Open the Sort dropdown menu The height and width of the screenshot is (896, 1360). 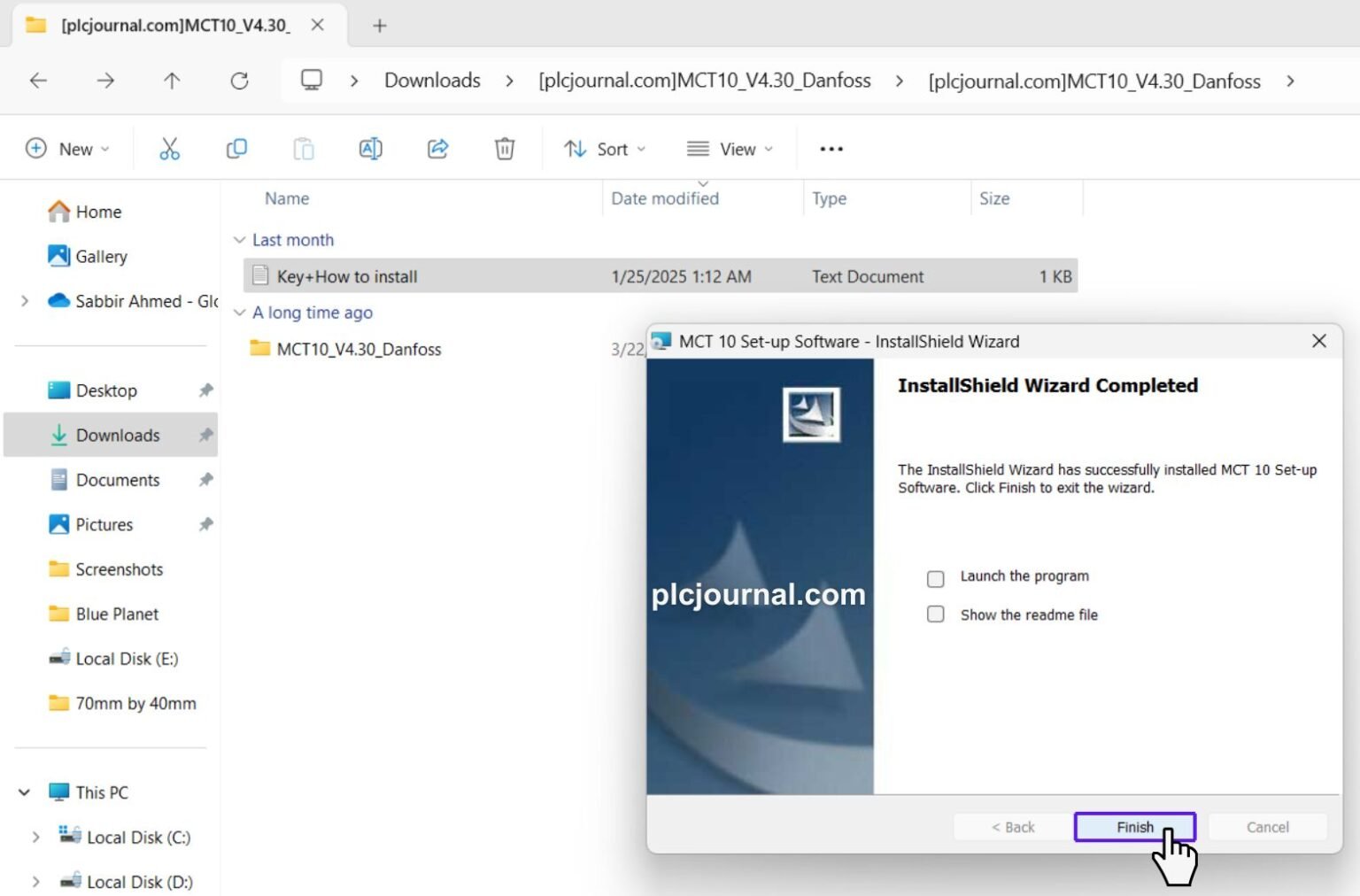point(605,149)
